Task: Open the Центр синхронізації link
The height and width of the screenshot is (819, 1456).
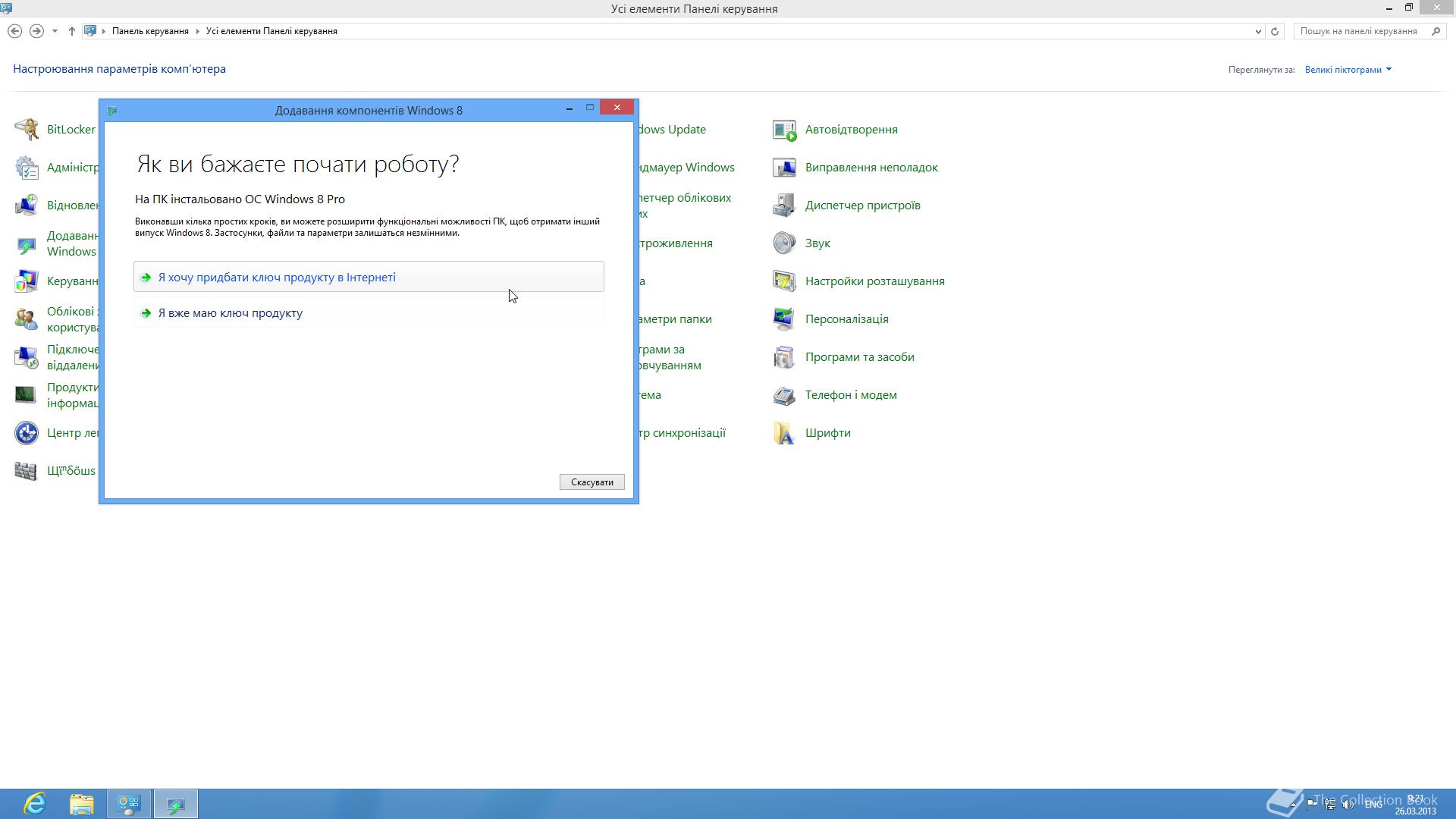Action: [x=682, y=433]
